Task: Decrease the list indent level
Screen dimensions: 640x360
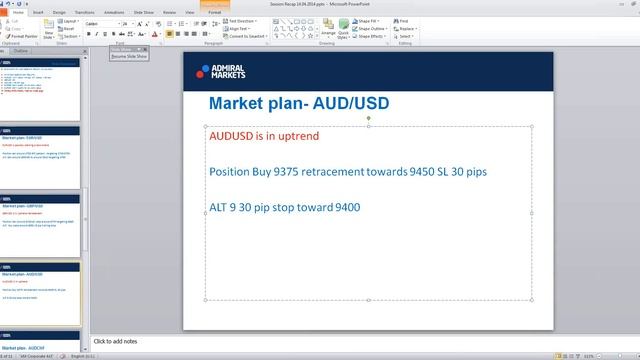Action: pos(196,24)
